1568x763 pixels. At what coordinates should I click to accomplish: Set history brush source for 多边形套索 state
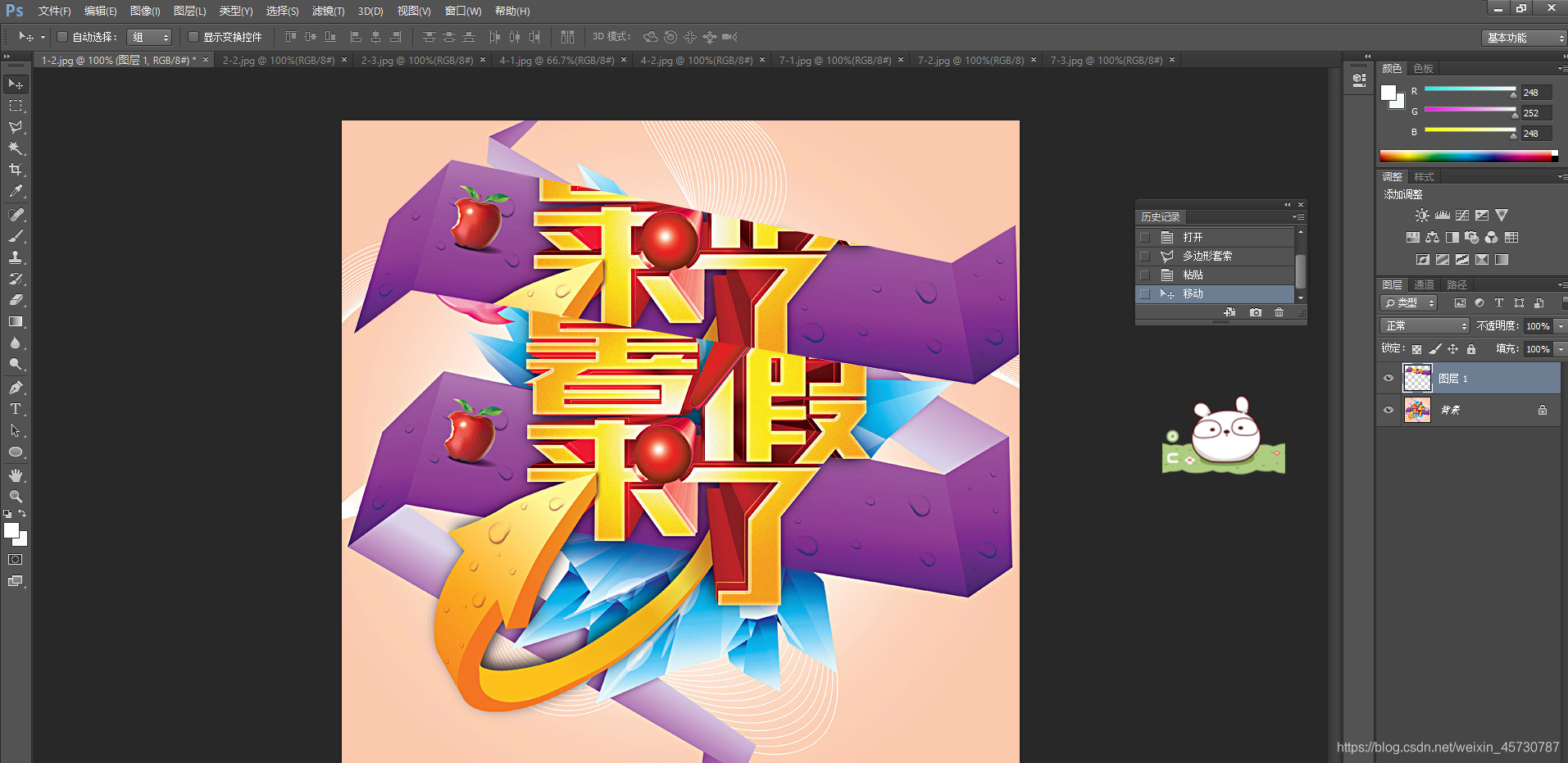pos(1145,256)
